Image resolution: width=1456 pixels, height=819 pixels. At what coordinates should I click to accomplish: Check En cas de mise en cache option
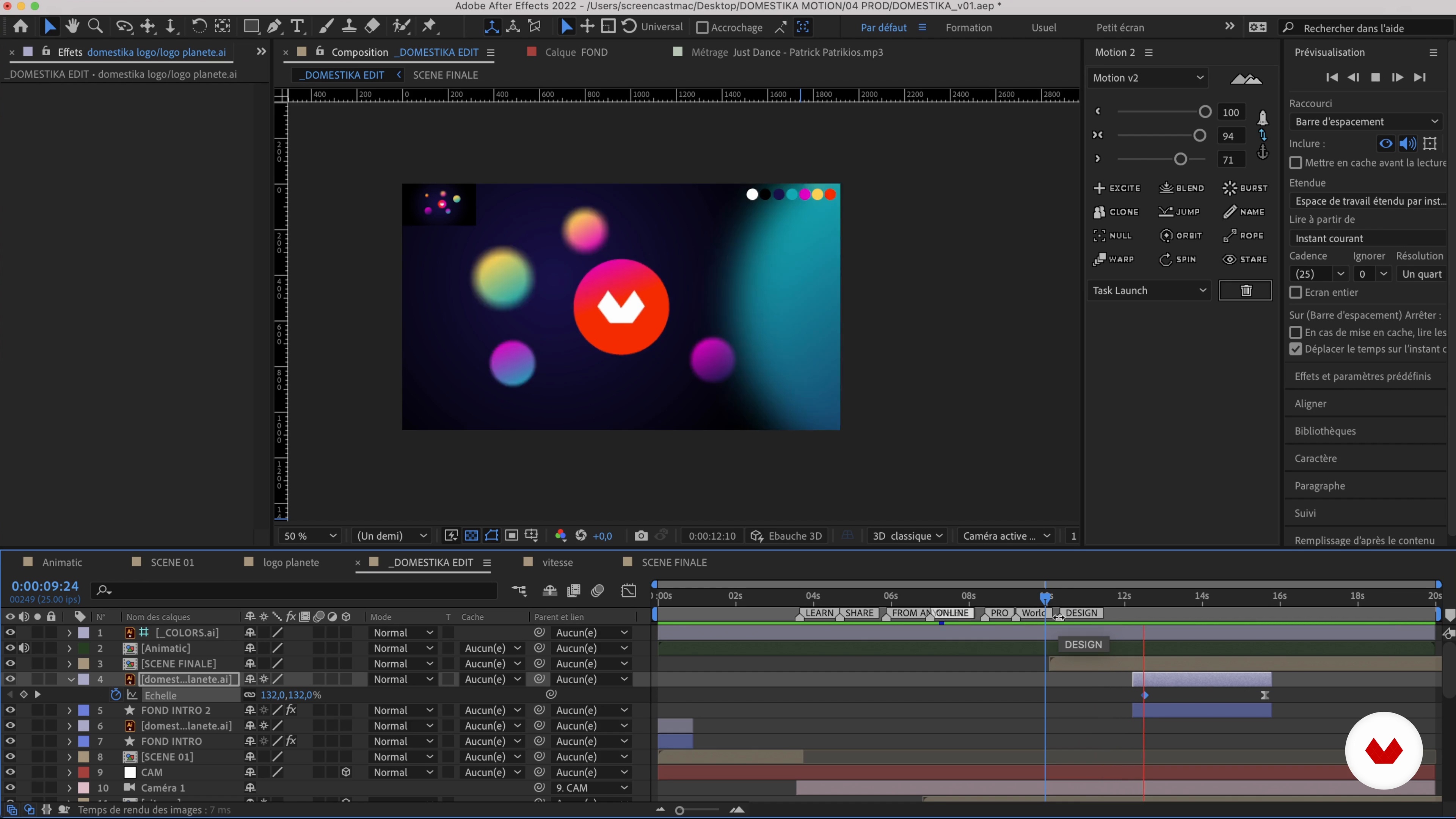1296,333
